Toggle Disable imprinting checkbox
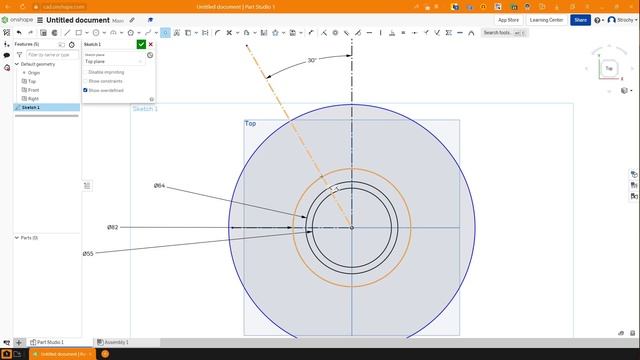The image size is (640, 360). click(85, 72)
